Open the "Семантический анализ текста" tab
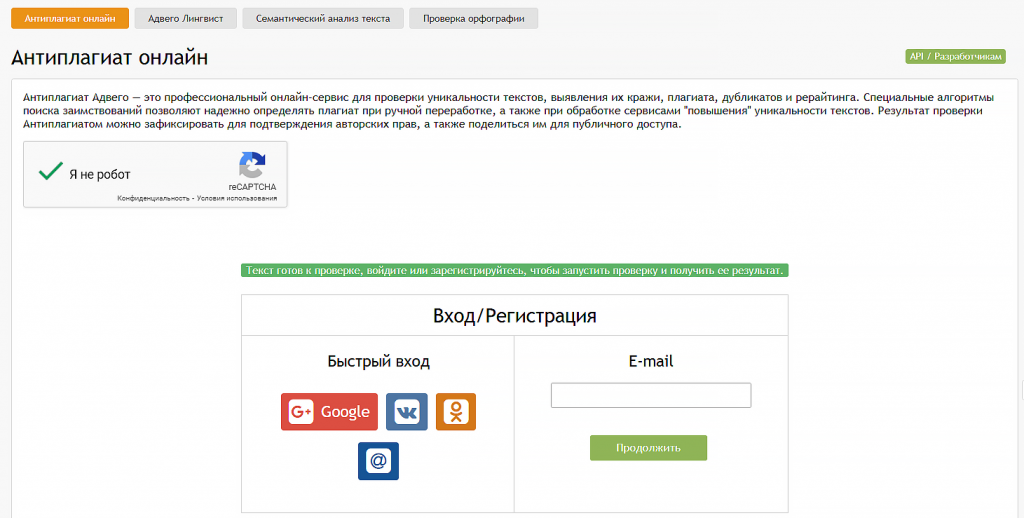Screen dimensions: 1024x518 coord(323,18)
